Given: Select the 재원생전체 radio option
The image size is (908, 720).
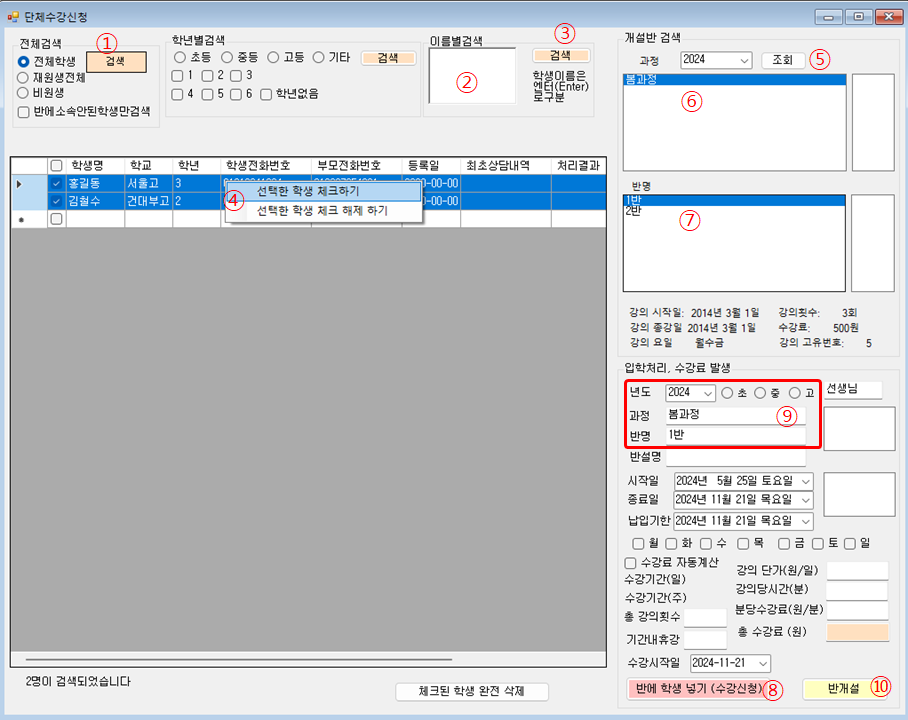Looking at the screenshot, I should (25, 77).
